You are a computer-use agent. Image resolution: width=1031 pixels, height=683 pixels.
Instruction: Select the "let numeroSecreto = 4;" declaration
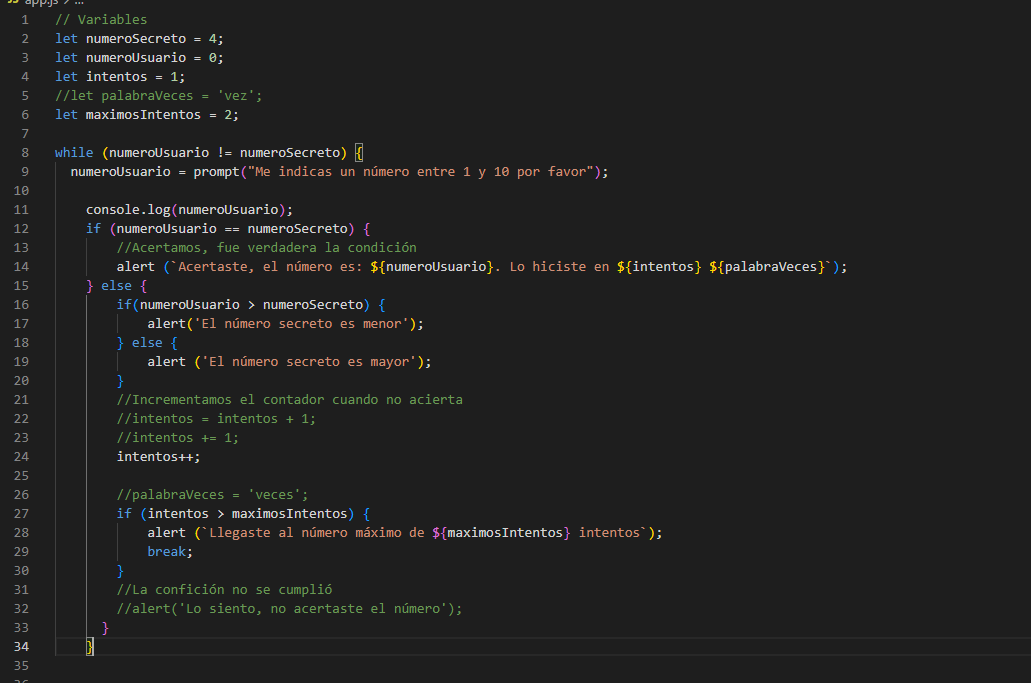point(139,39)
